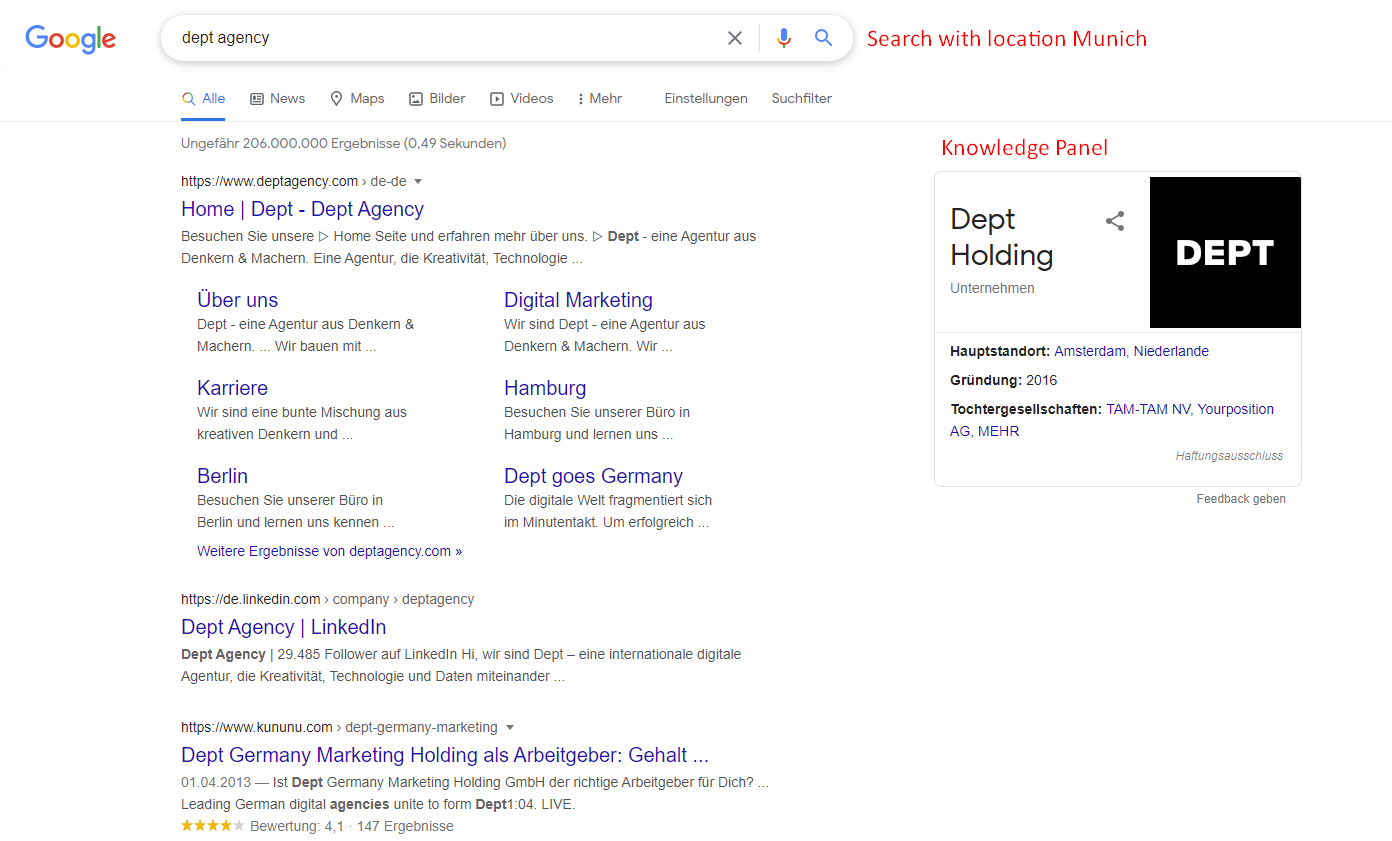
Task: Open the Digital Marketing sitelink
Action: pyautogui.click(x=578, y=300)
